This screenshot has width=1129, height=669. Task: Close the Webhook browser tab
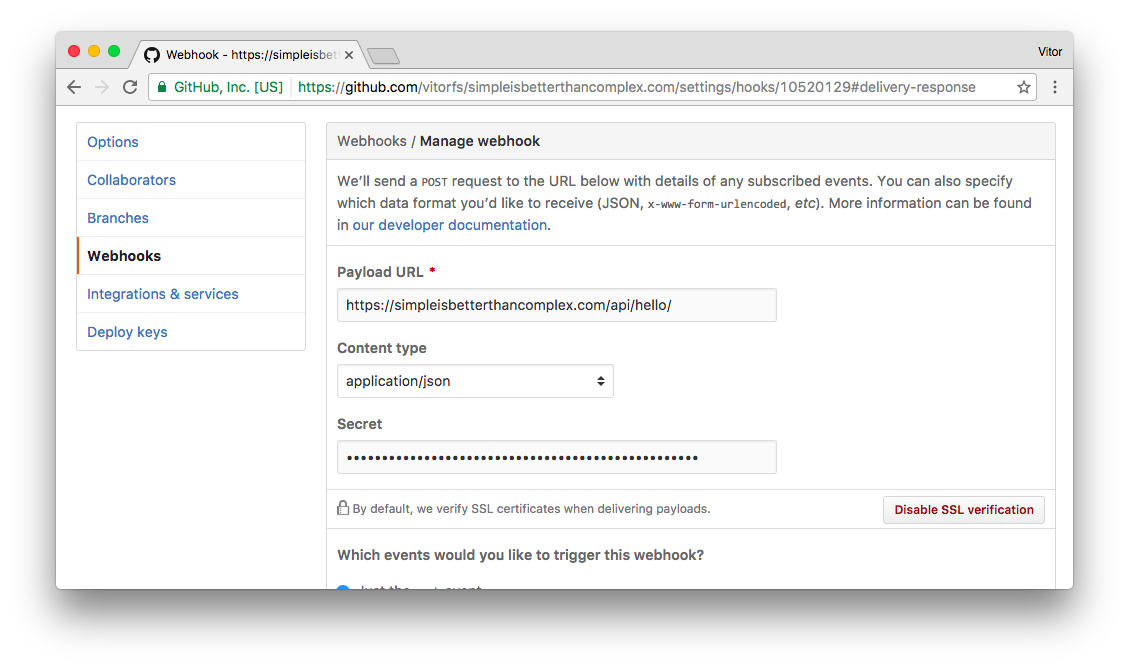(x=348, y=55)
